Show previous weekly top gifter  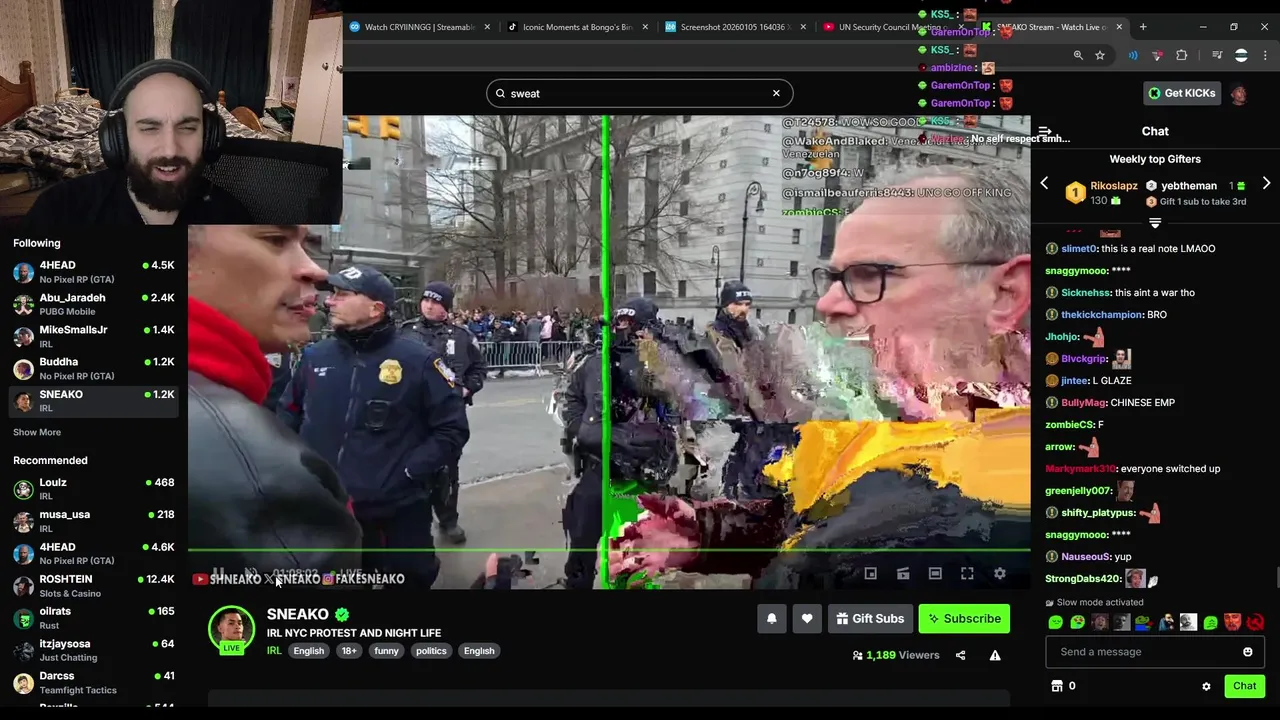[1044, 184]
